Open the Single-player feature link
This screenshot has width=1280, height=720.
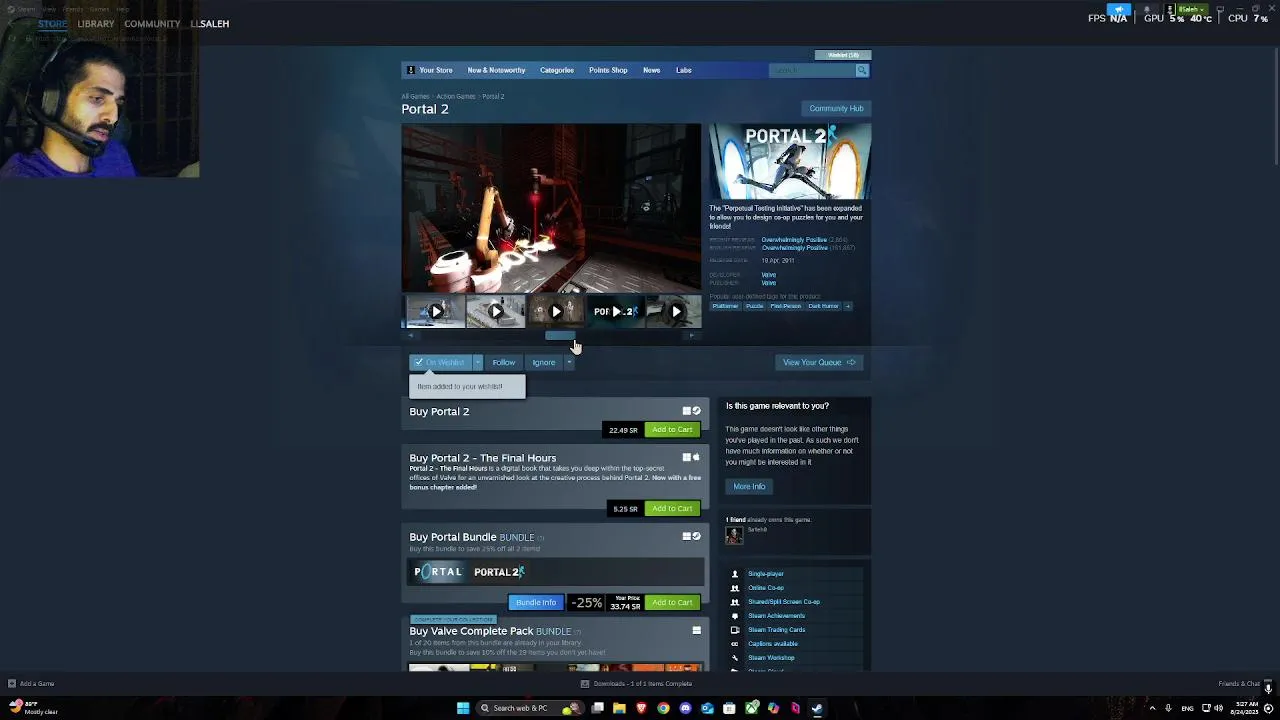point(766,574)
